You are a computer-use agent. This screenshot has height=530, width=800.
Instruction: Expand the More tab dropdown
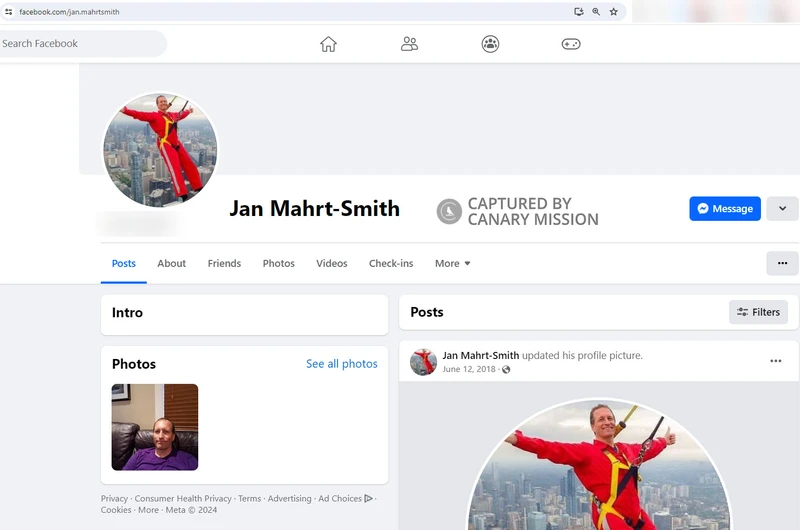click(x=453, y=263)
